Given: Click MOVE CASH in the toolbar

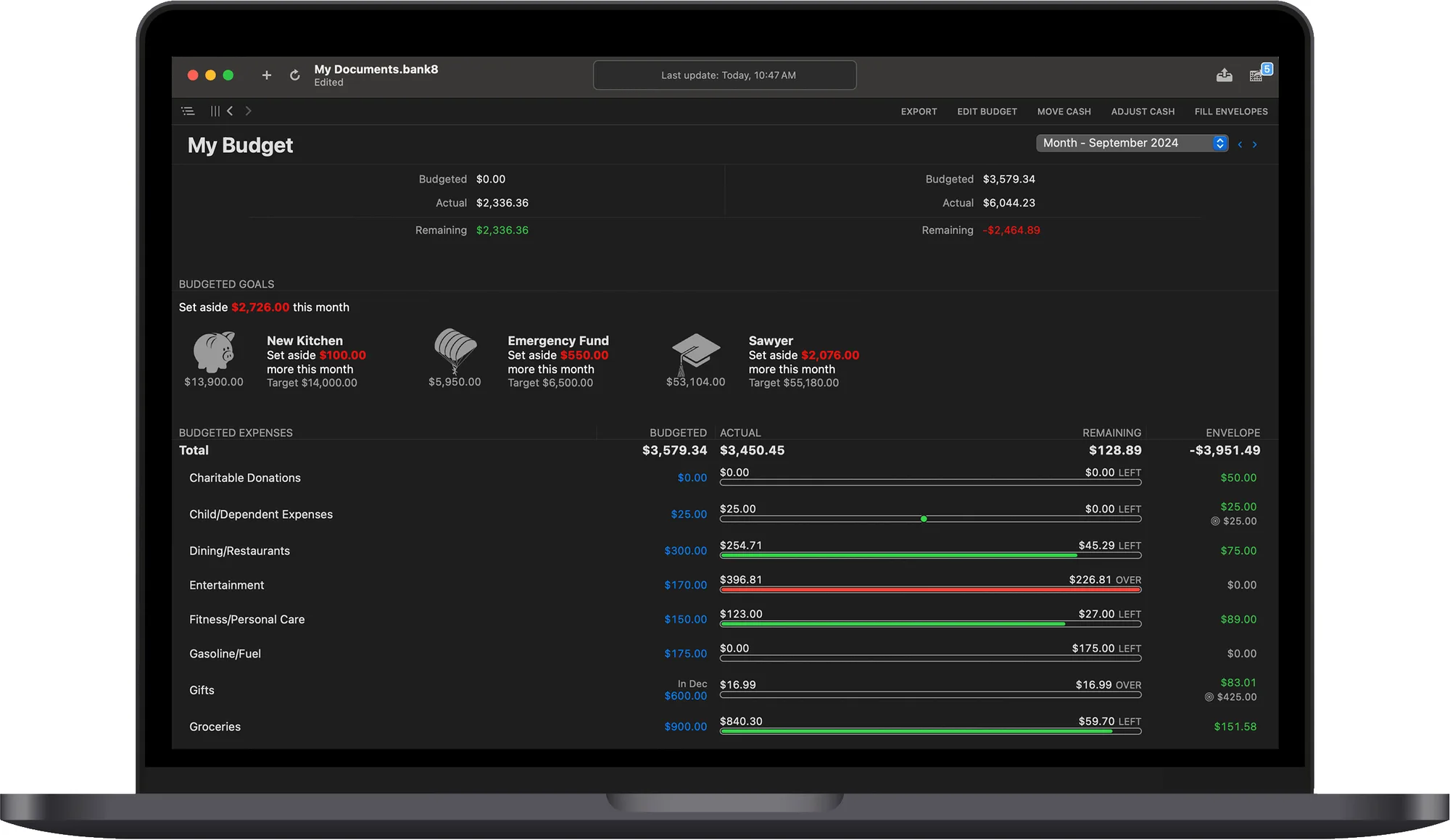Looking at the screenshot, I should (x=1064, y=112).
